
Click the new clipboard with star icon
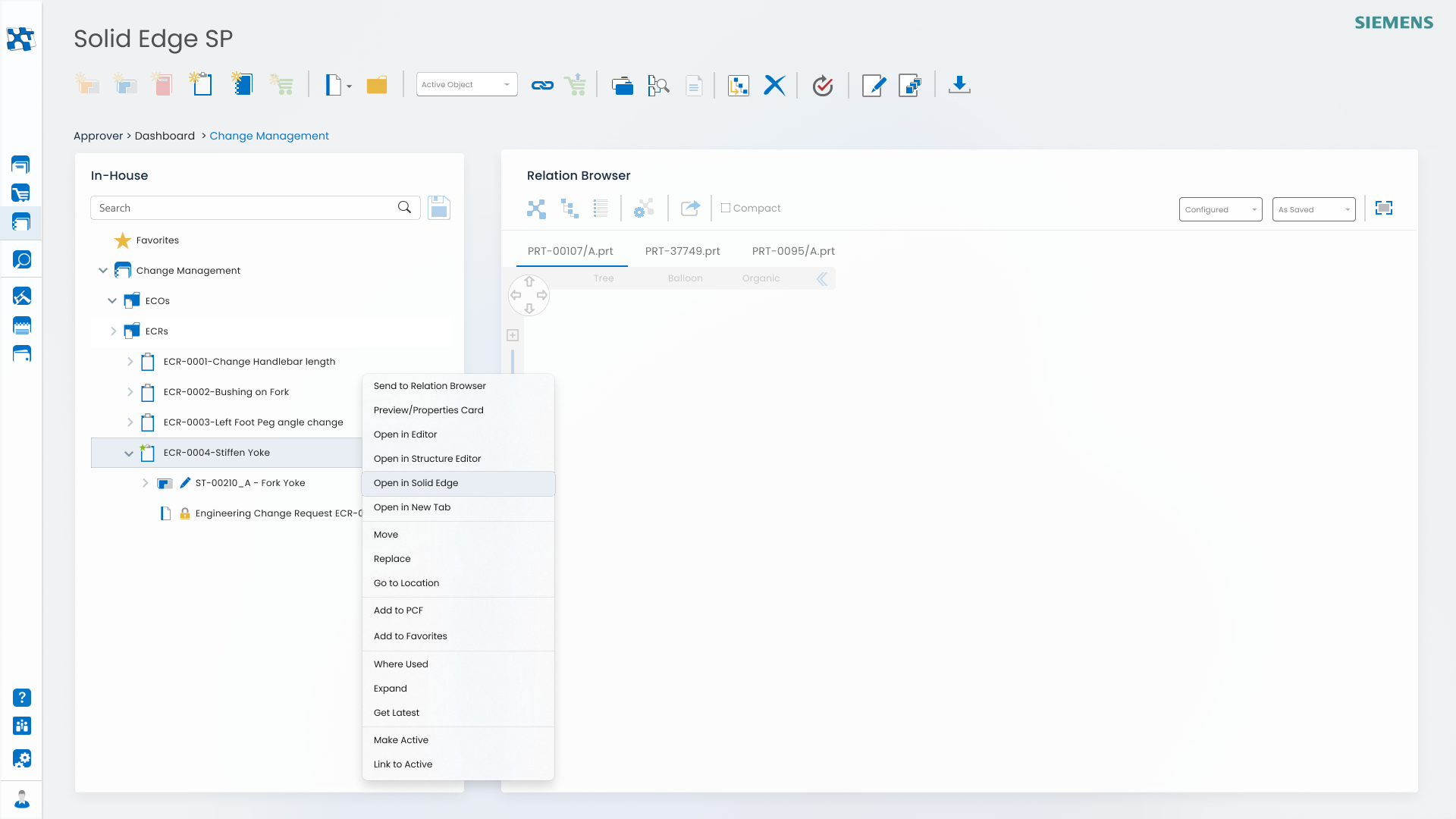coord(201,83)
